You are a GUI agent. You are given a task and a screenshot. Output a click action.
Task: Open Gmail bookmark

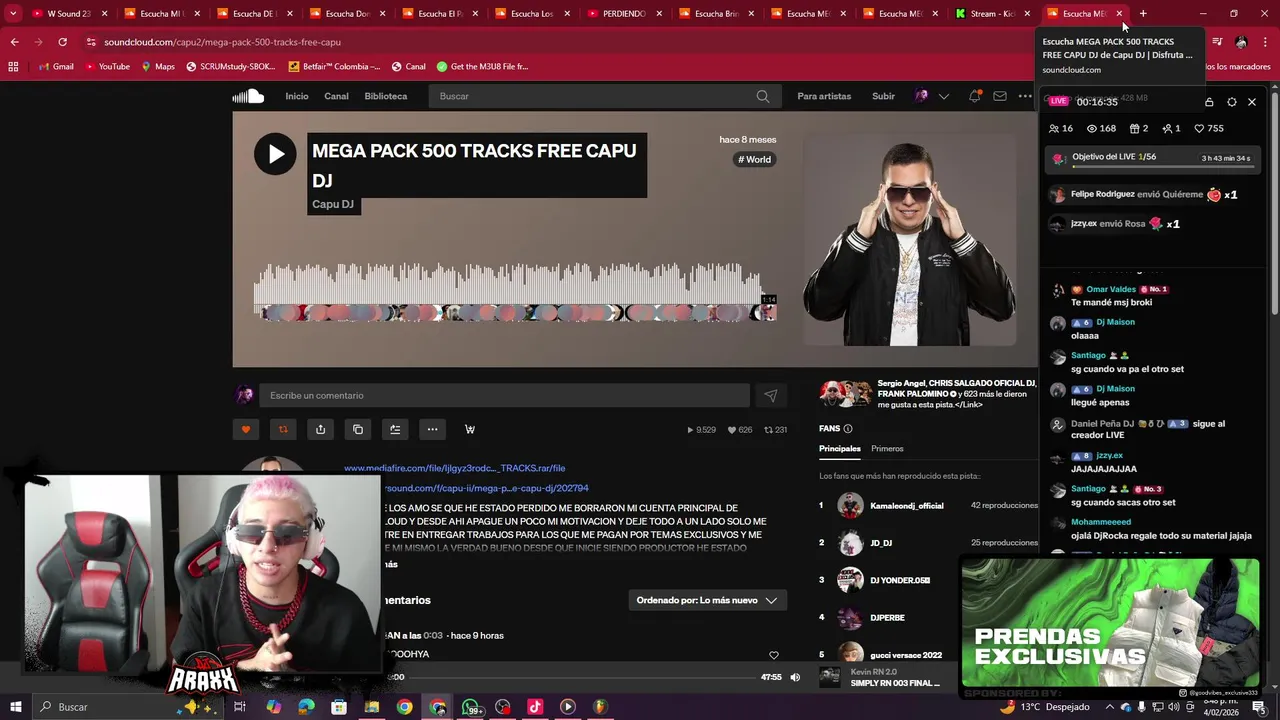(x=55, y=66)
